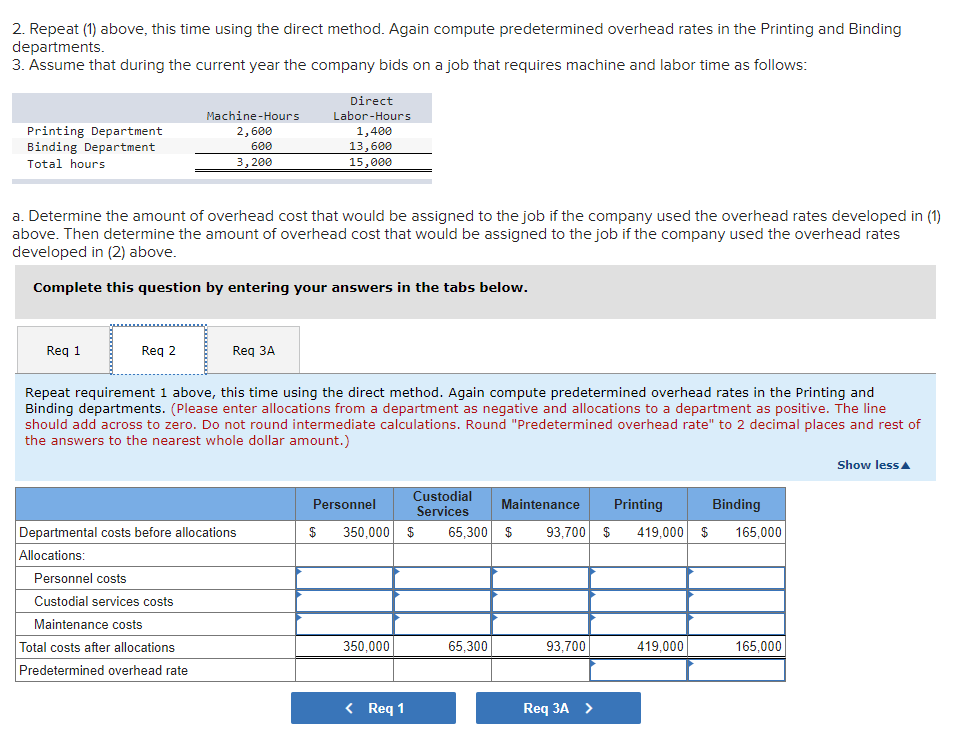Click 'Departmental costs before allocations' row label
964x742 pixels.
point(128,532)
